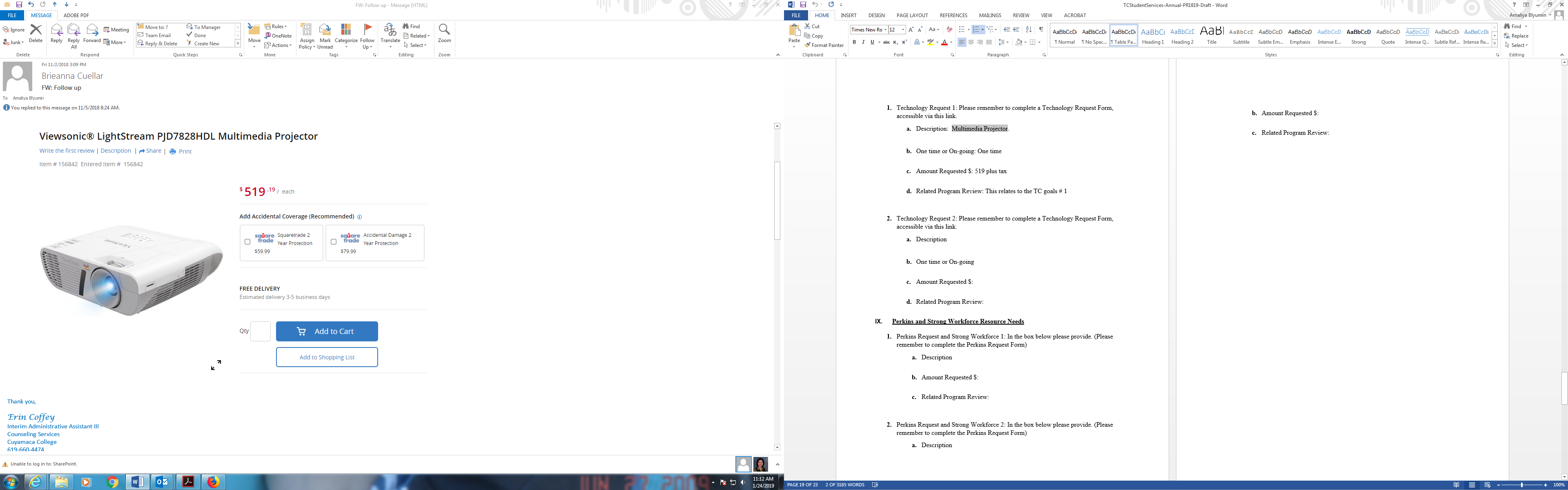1568x490 pixels.
Task: Open the Outlook FILE tab
Action: (x=12, y=15)
